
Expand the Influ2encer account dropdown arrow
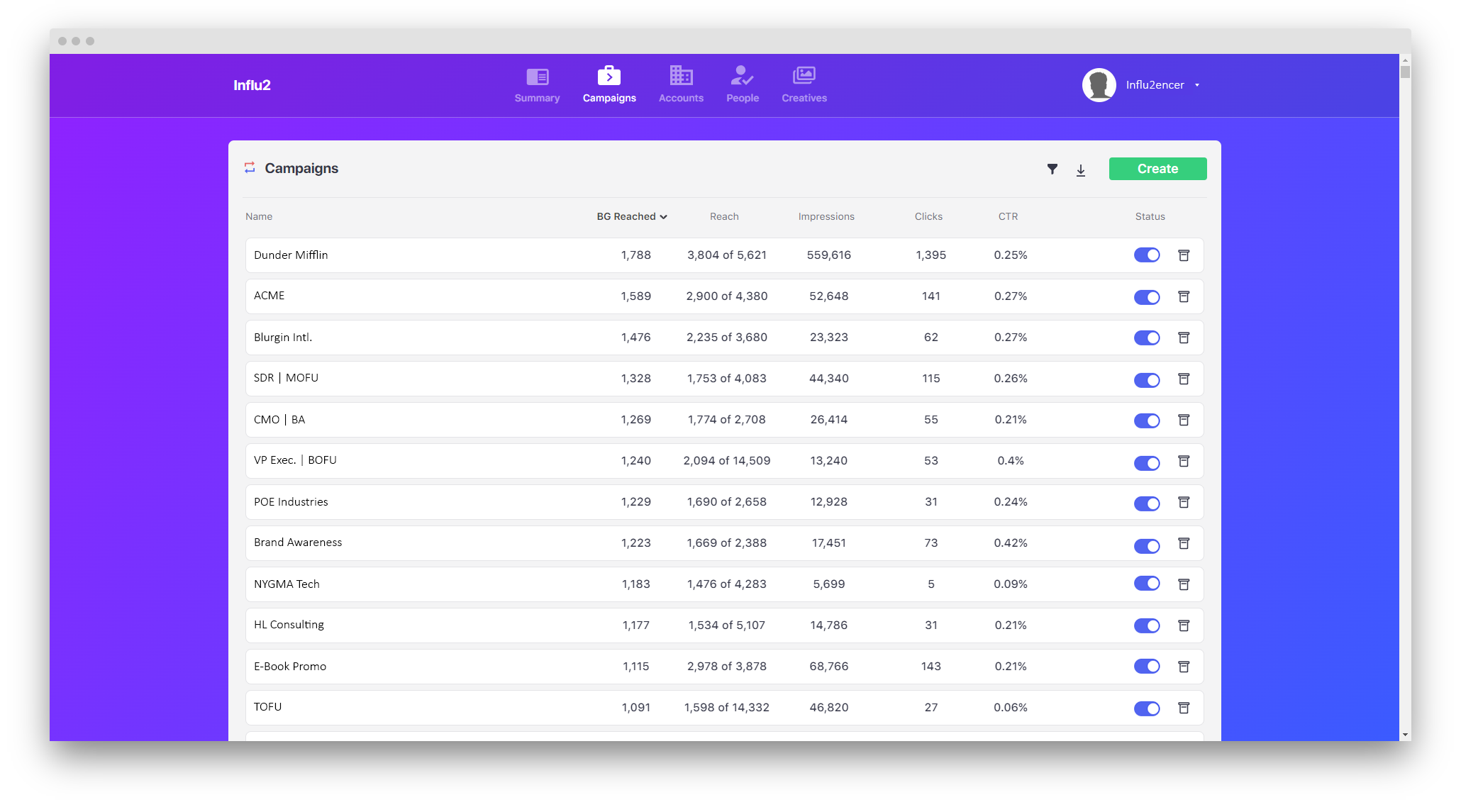[1197, 85]
